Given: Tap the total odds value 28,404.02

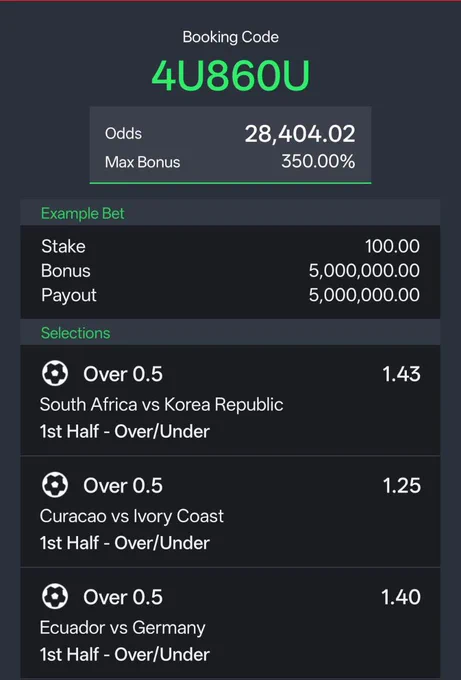Looking at the screenshot, I should point(300,134).
